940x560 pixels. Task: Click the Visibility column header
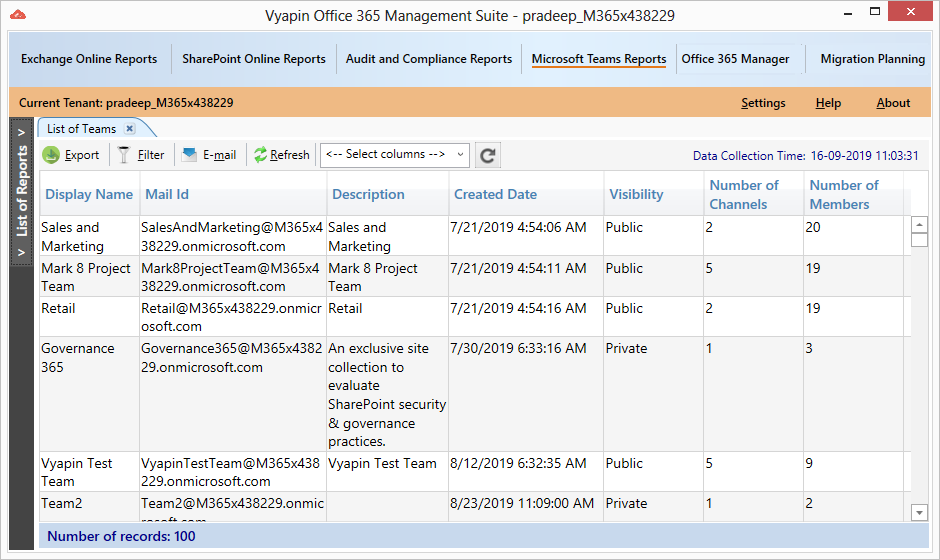click(636, 195)
